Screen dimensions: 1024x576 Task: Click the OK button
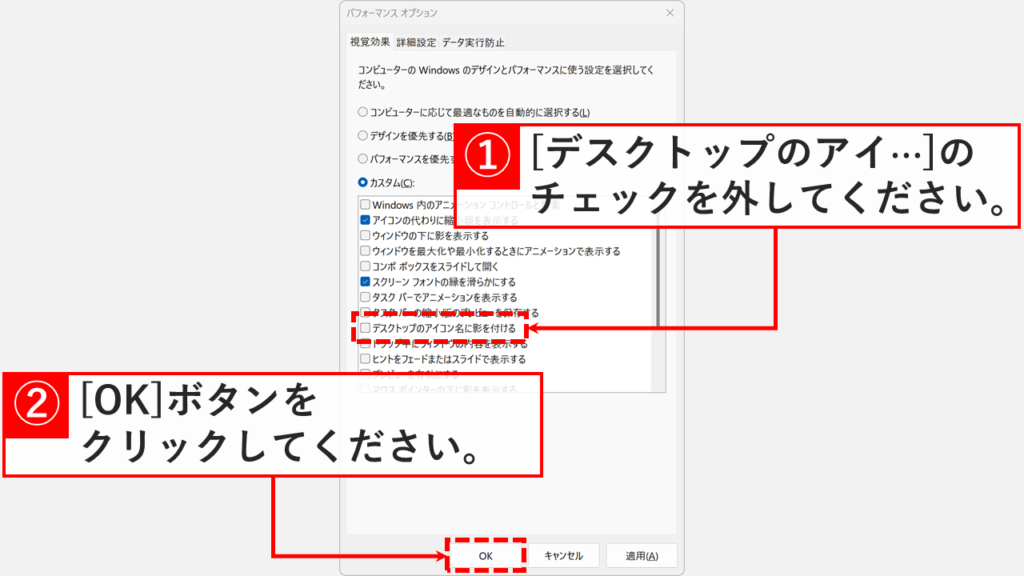pyautogui.click(x=487, y=555)
